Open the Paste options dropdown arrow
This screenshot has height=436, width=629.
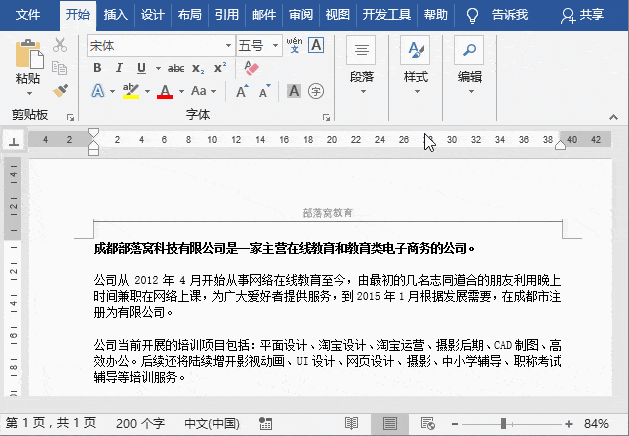[x=29, y=94]
